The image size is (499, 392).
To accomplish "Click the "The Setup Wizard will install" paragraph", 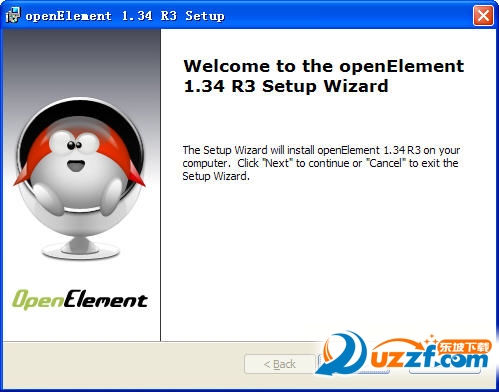I will (x=321, y=163).
